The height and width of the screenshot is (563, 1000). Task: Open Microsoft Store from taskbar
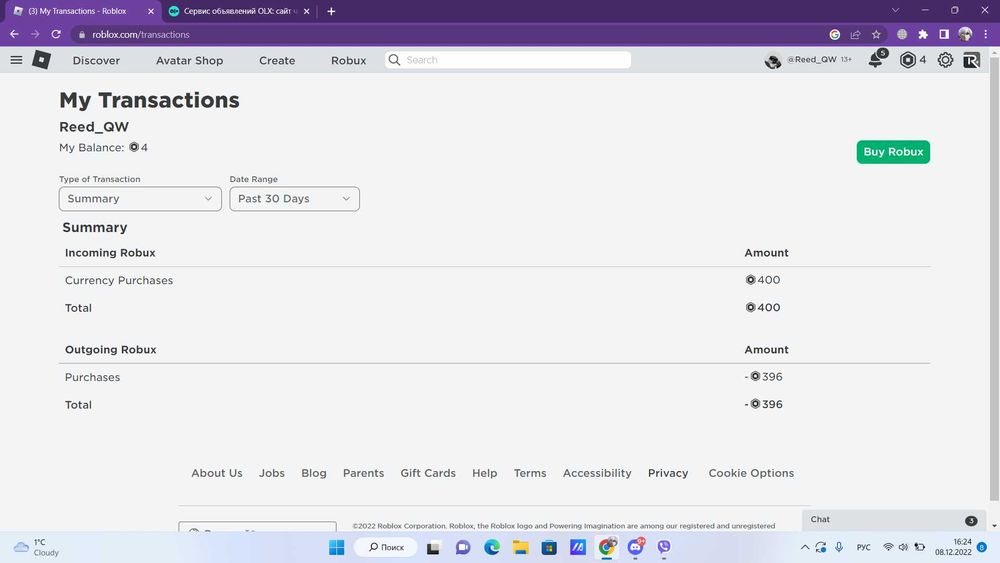click(549, 547)
